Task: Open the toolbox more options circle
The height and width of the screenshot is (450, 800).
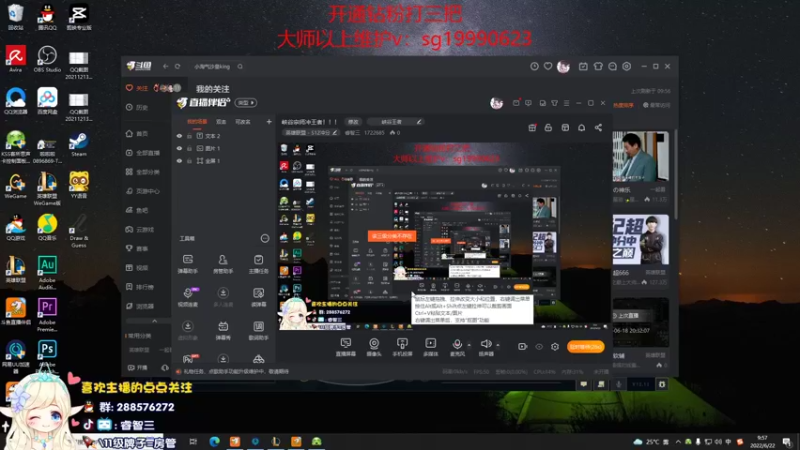Action: 265,238
